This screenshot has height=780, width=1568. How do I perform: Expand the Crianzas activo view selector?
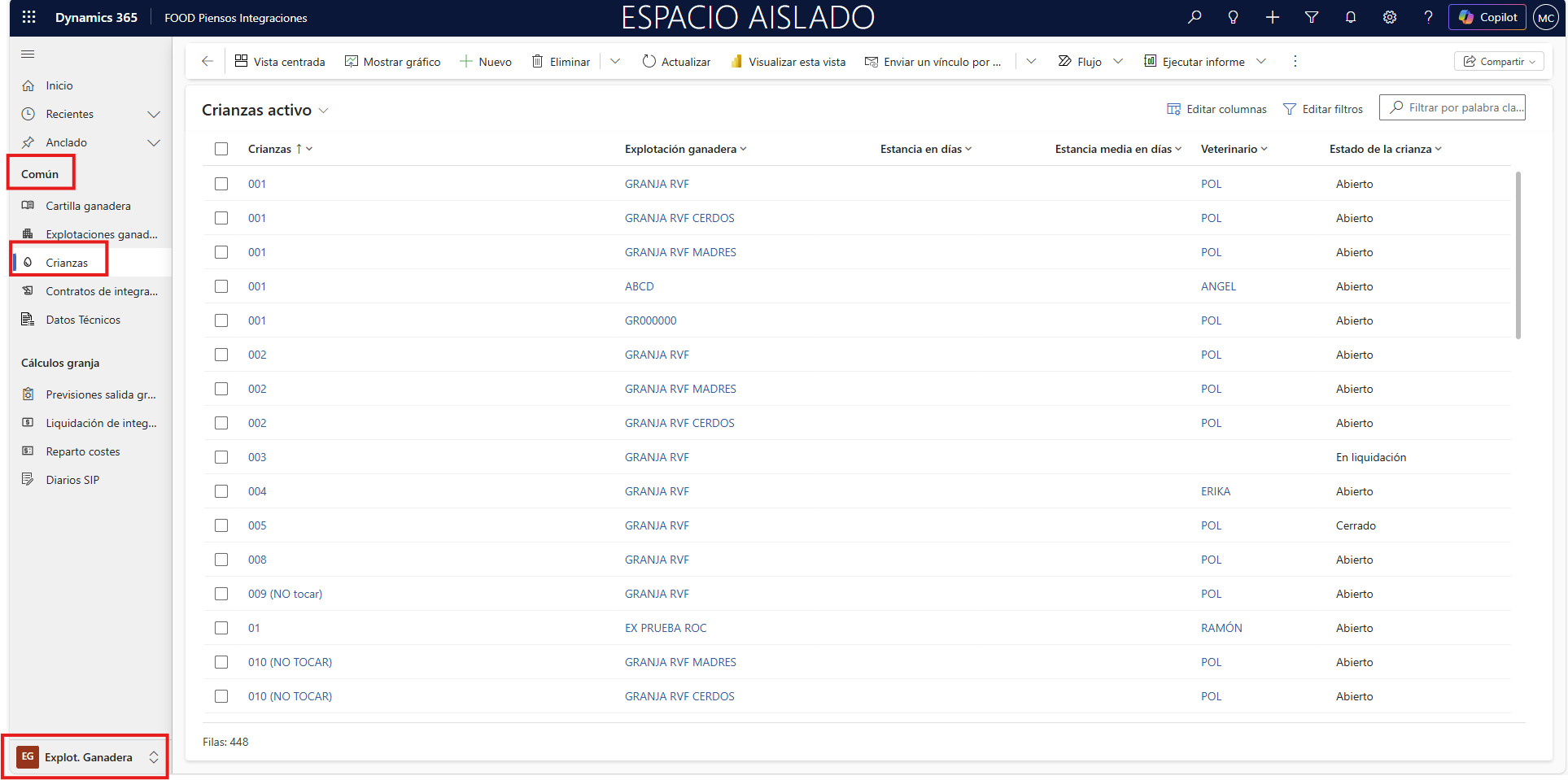pyautogui.click(x=323, y=111)
